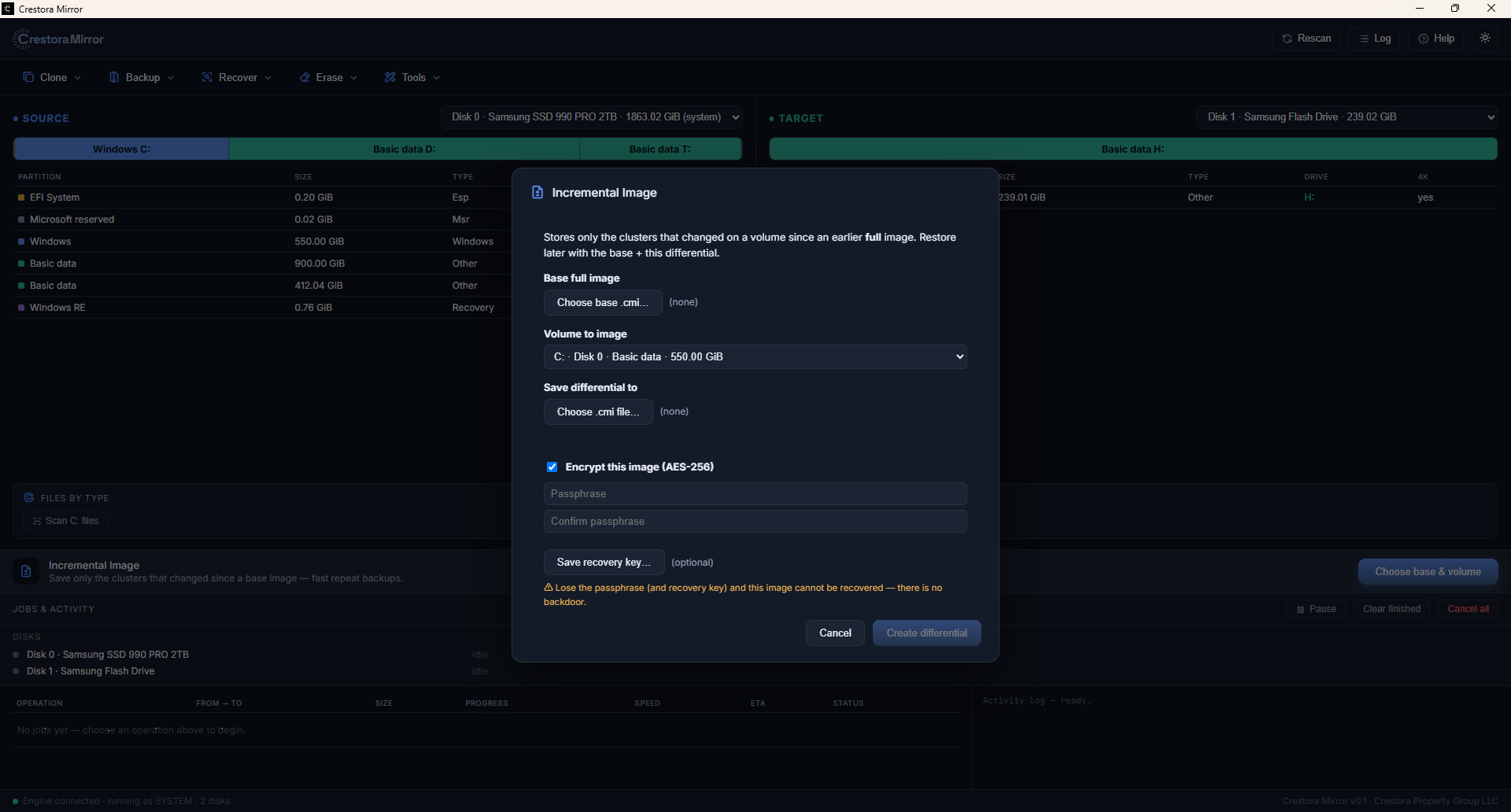Click the Recover menu icon
The image size is (1511, 812).
click(207, 77)
